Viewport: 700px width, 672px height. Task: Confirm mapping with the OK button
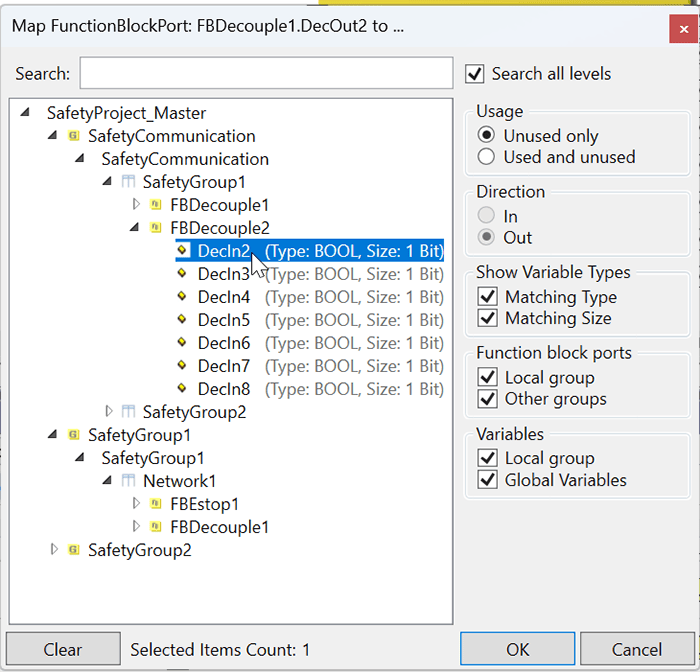tap(517, 649)
